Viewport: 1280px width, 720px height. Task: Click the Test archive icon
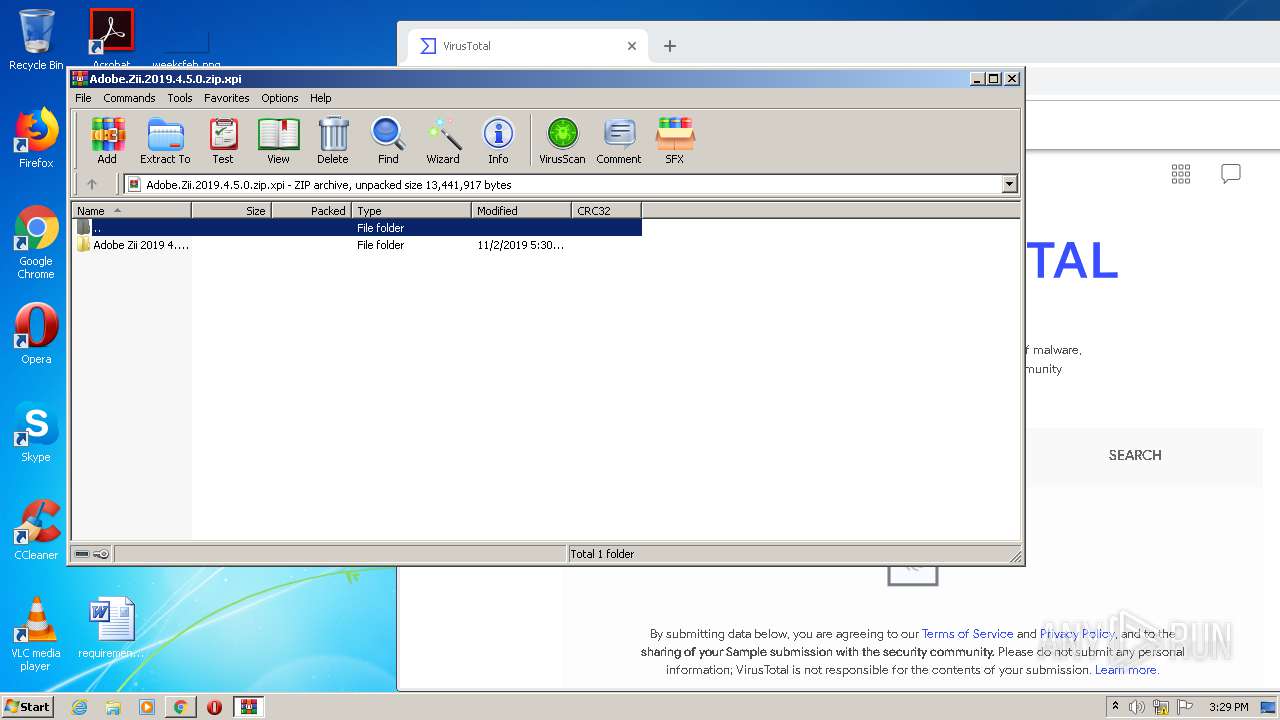[222, 140]
